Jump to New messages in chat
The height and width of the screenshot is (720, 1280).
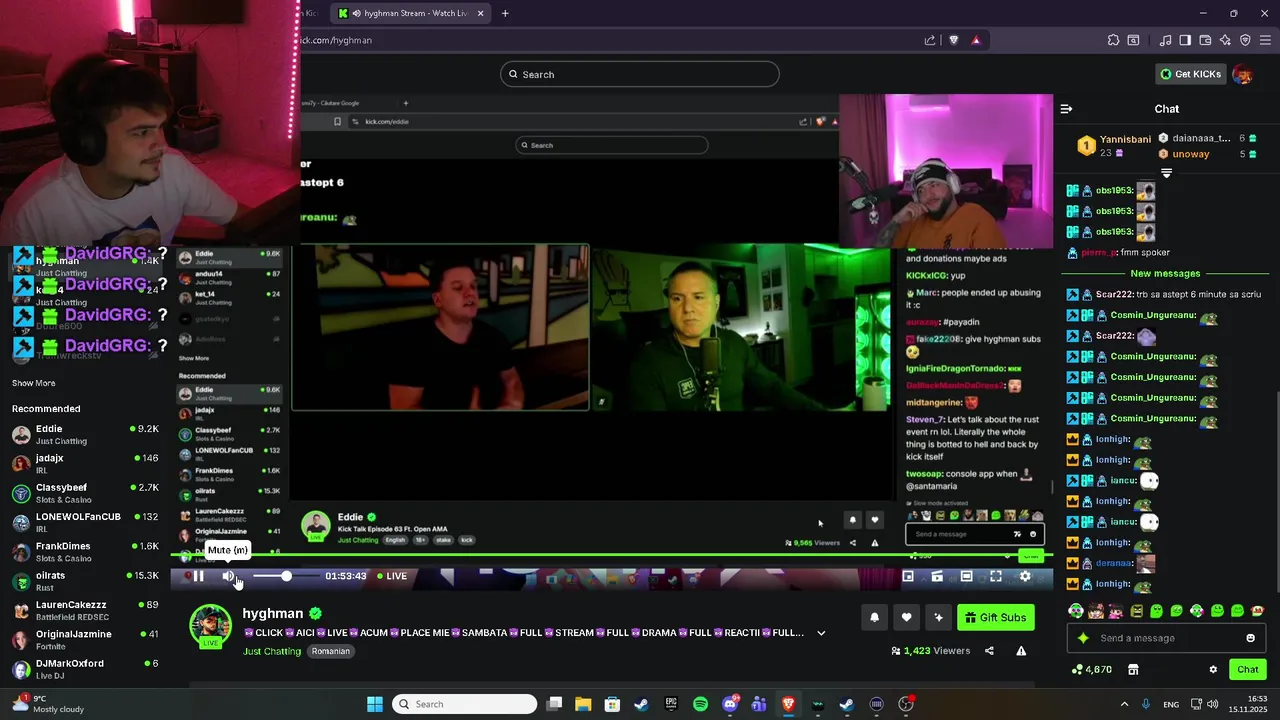point(1165,274)
